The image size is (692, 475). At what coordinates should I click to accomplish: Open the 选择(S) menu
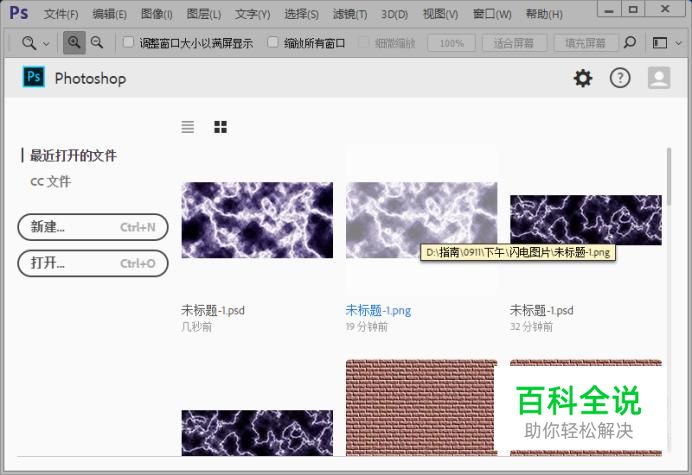301,14
